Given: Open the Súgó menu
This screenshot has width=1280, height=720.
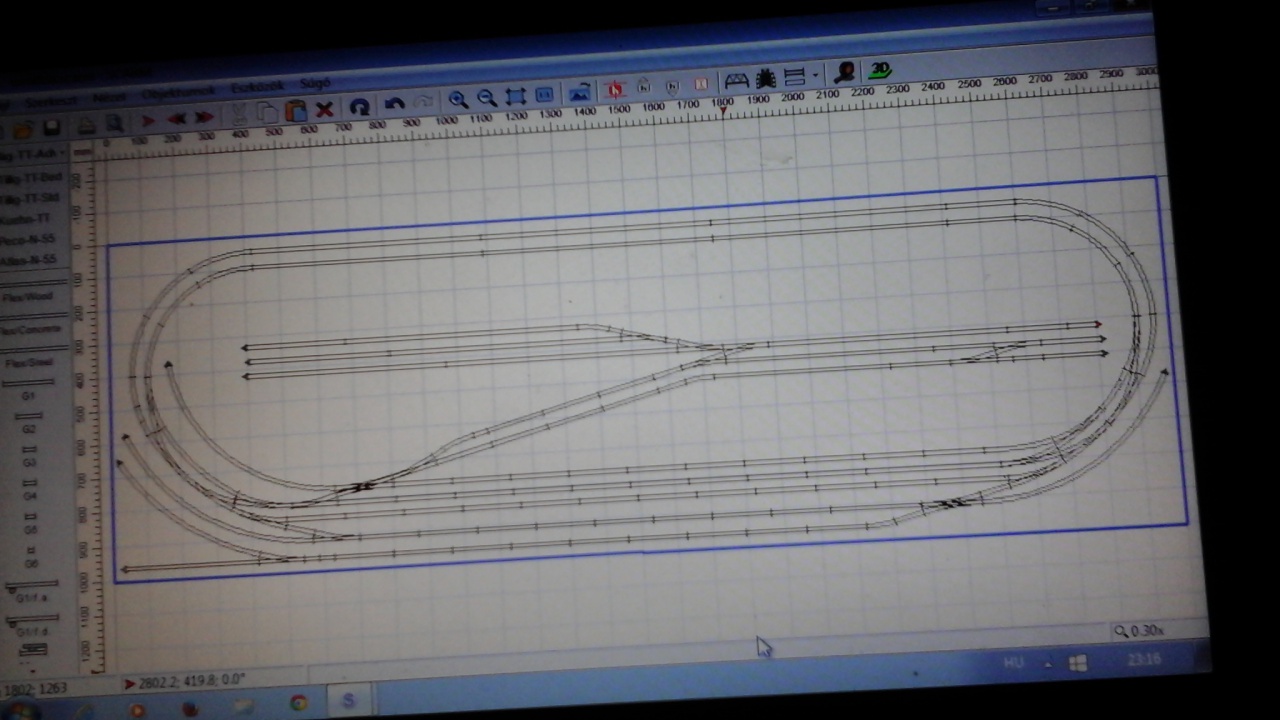Looking at the screenshot, I should click(x=315, y=84).
